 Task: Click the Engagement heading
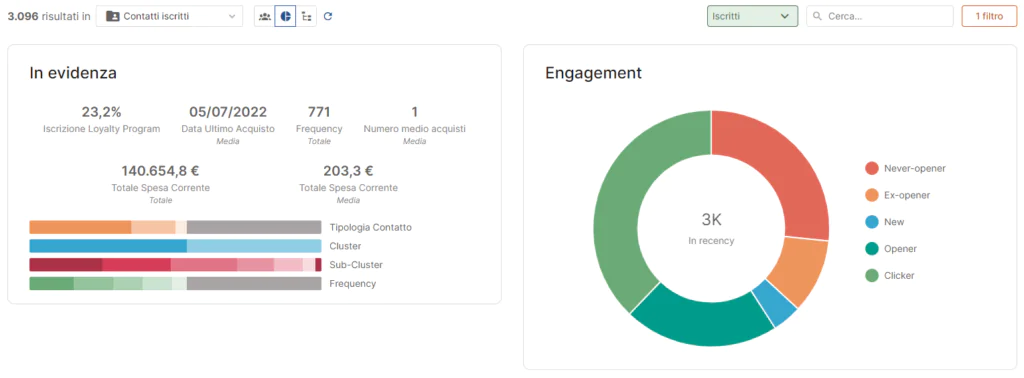(594, 73)
